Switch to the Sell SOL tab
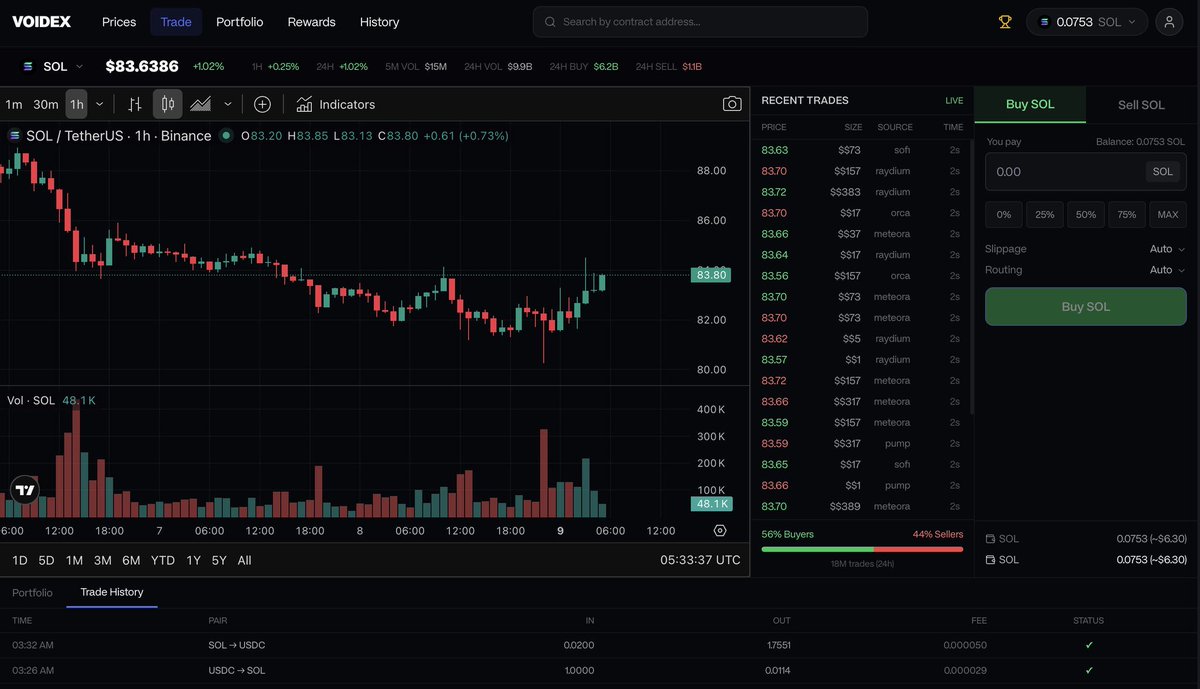Screen dimensions: 1200x689 click(x=1141, y=105)
